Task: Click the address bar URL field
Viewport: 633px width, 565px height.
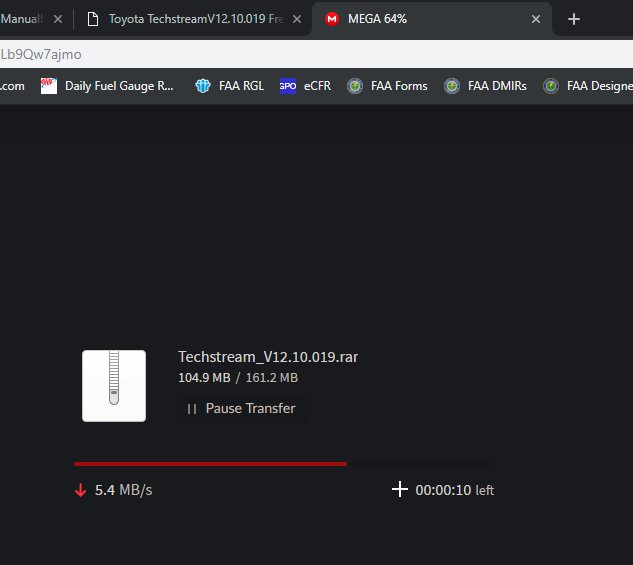Action: (316, 54)
